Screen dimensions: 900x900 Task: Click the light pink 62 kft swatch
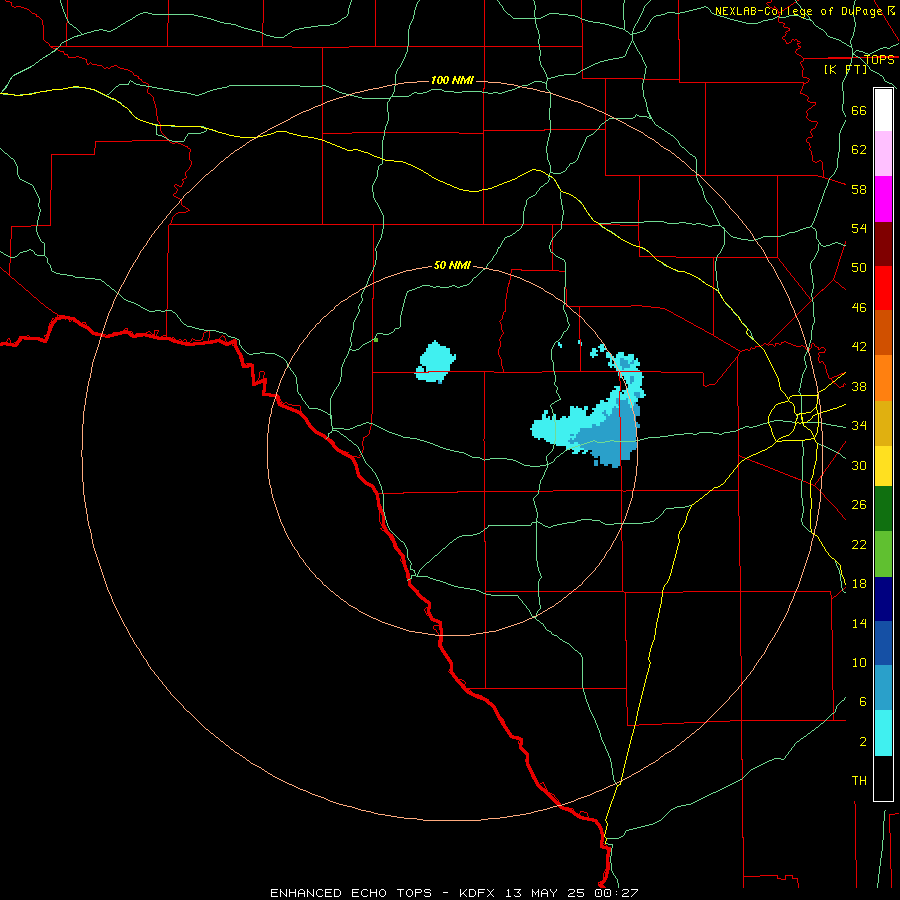(883, 153)
